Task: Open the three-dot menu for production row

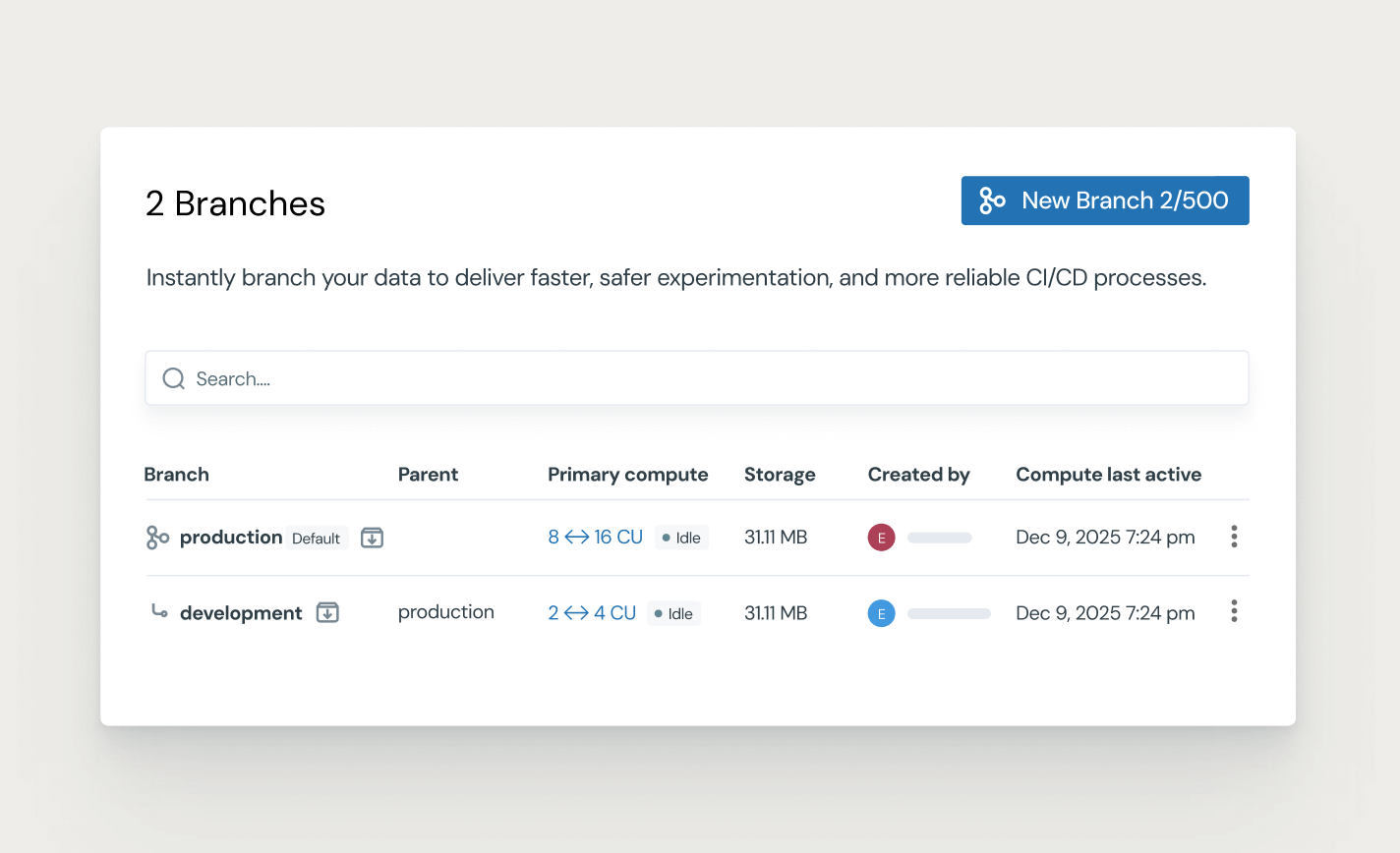Action: pyautogui.click(x=1234, y=537)
